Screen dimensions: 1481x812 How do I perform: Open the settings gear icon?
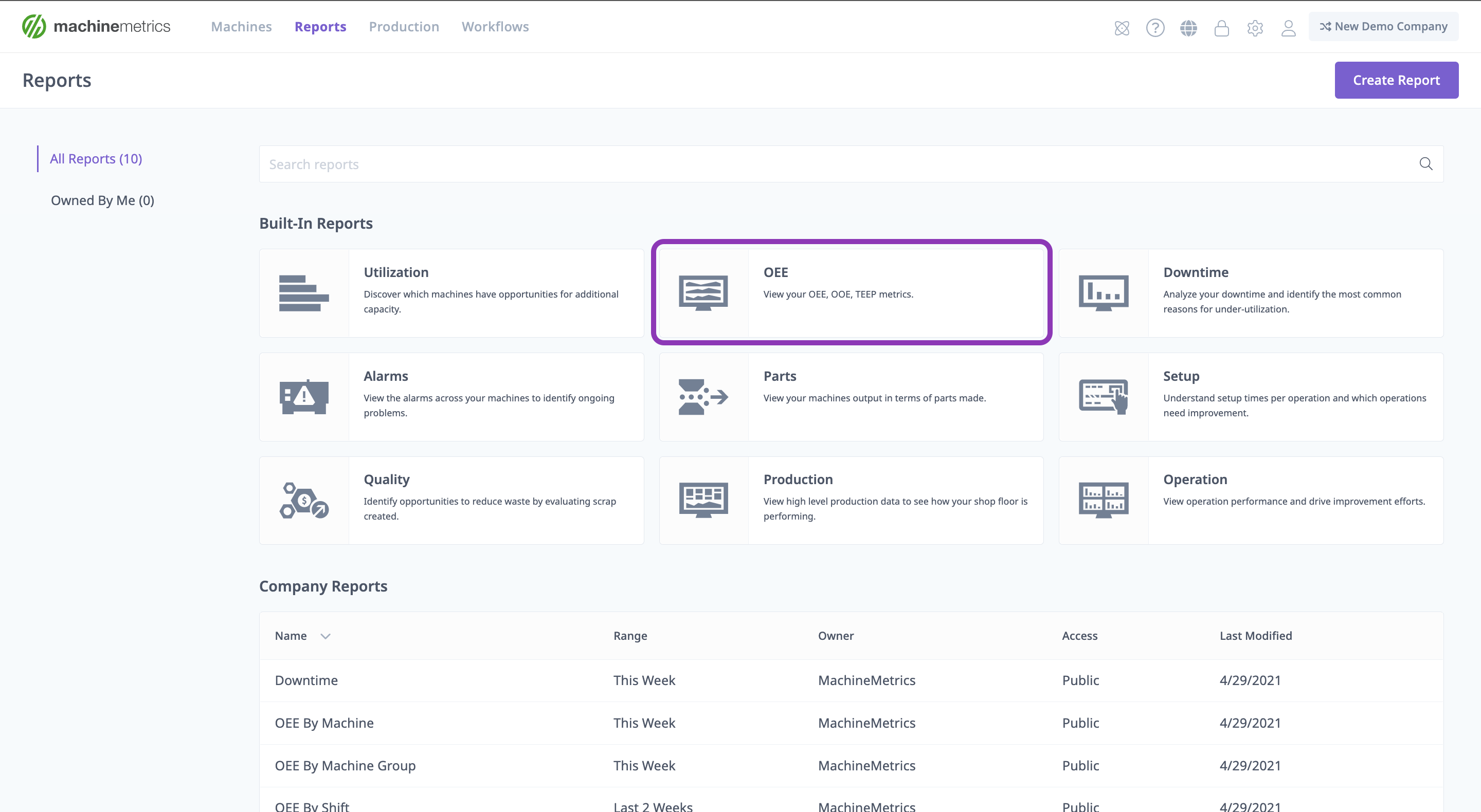[x=1255, y=28]
